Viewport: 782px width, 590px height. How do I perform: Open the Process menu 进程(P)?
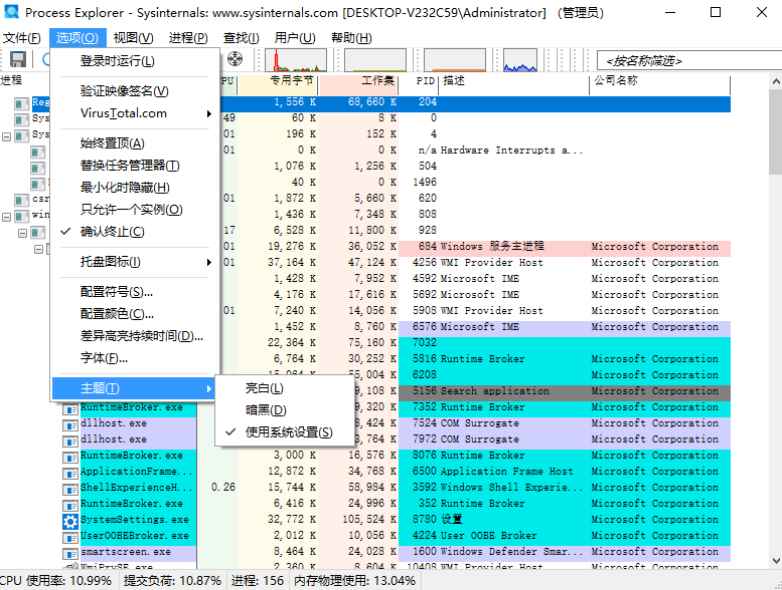pyautogui.click(x=188, y=38)
